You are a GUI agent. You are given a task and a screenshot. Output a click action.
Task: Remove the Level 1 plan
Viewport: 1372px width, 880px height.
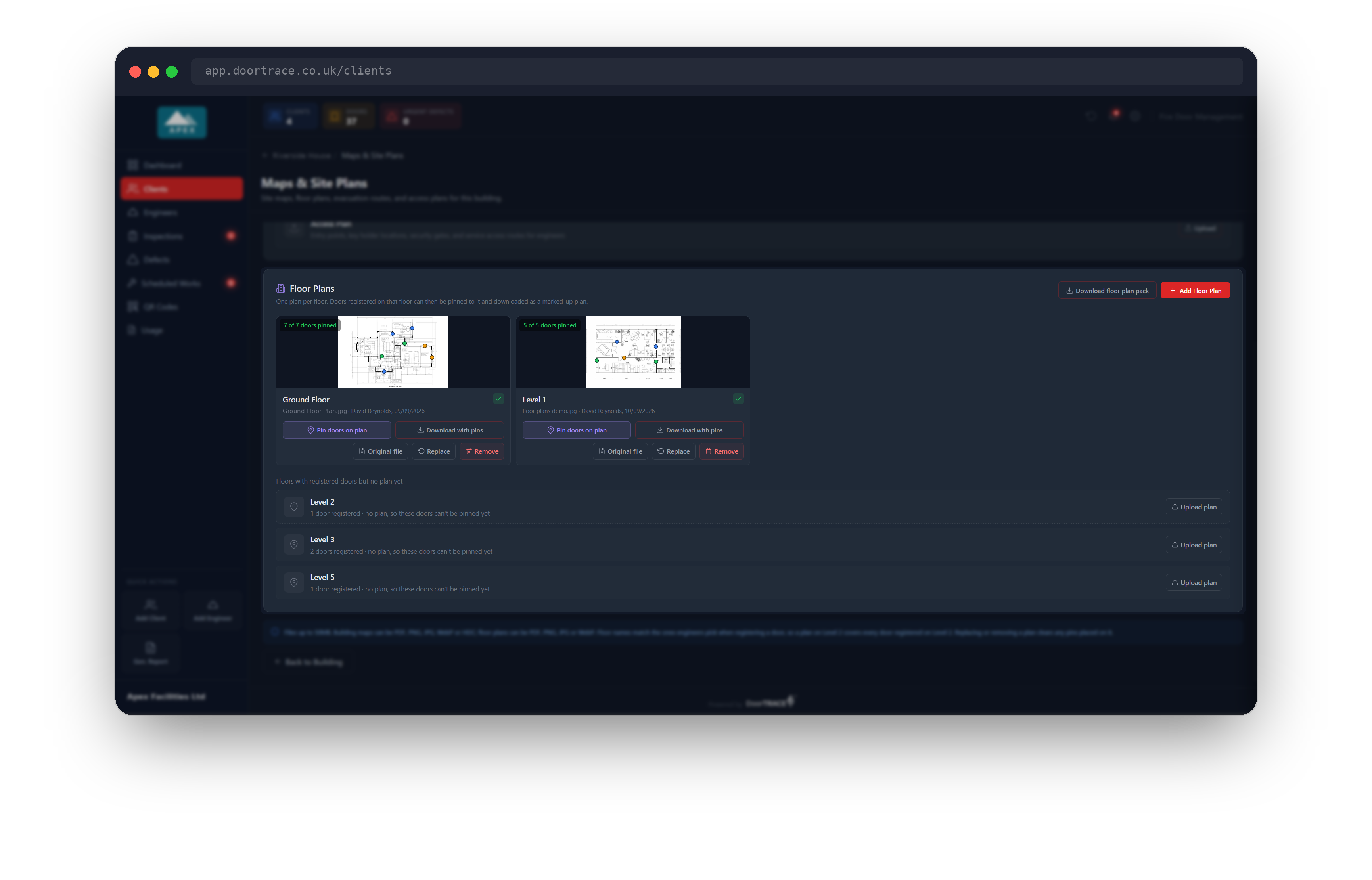(x=721, y=451)
